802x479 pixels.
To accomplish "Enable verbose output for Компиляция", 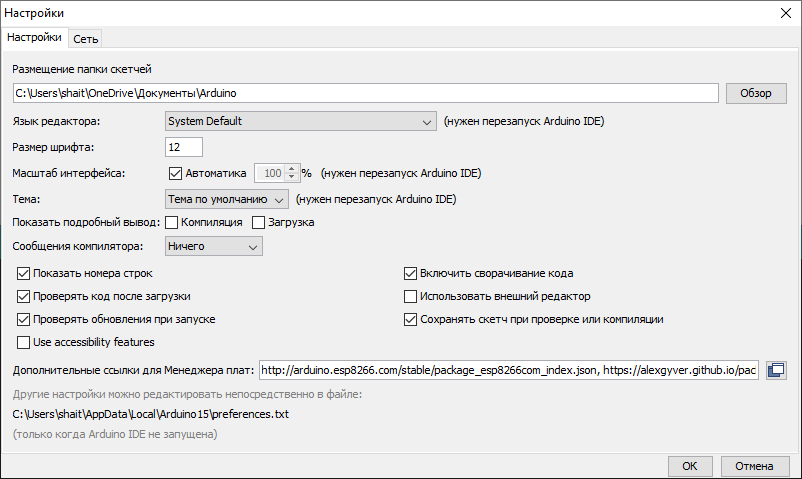I will [x=171, y=222].
